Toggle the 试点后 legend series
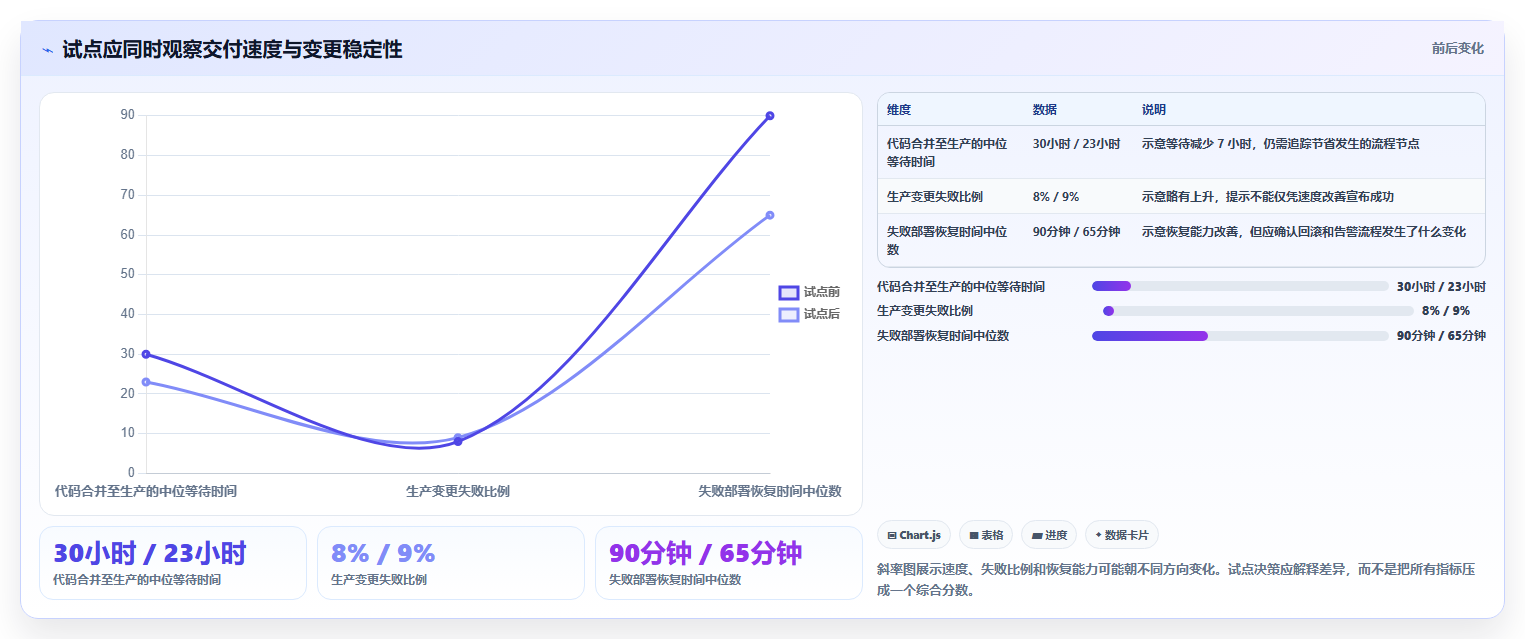Viewport: 1525px width, 639px height. tap(809, 314)
